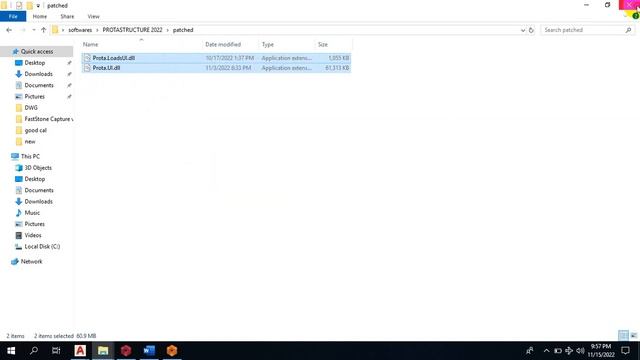This screenshot has height=360, width=640.
Task: Open the View ribbon tab
Action: click(x=93, y=16)
